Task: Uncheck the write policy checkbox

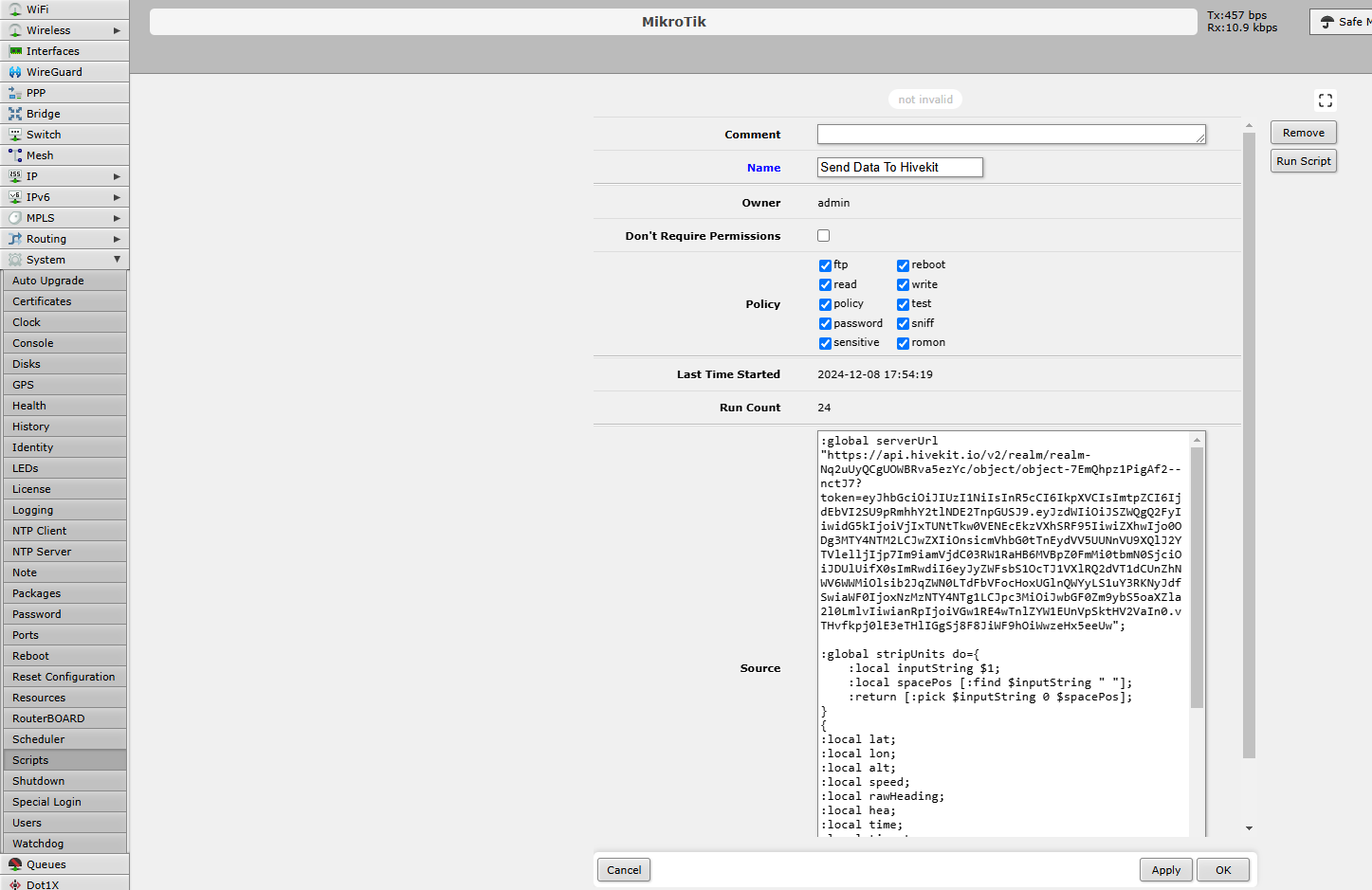Action: point(903,284)
